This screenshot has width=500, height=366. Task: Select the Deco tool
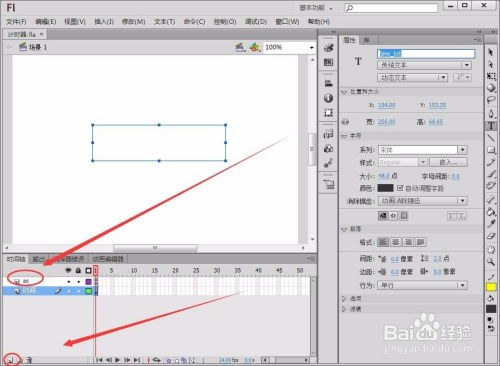click(x=491, y=185)
